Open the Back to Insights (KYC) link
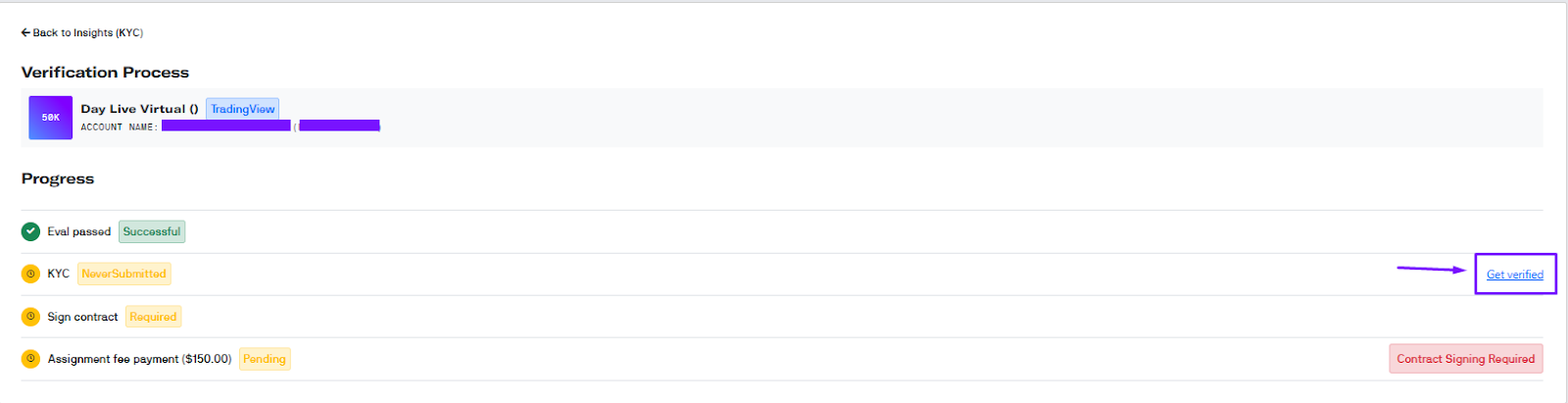Image resolution: width=1568 pixels, height=403 pixels. [x=82, y=32]
